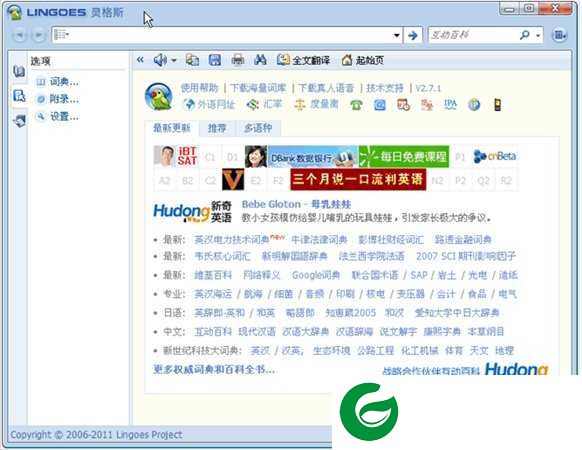The height and width of the screenshot is (450, 582).
Task: Click the speaker pronounce icon
Action: click(x=160, y=60)
